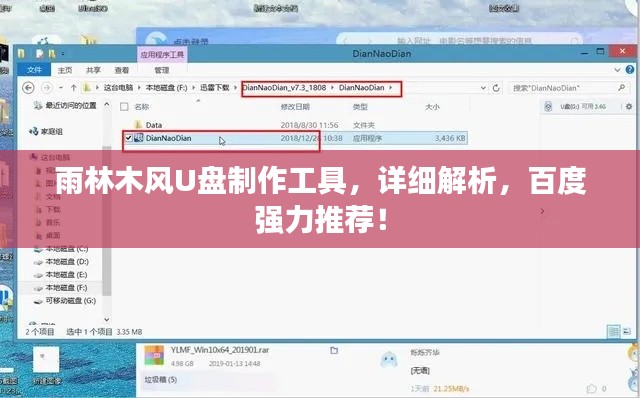The image size is (640, 398).
Task: Click the U盘(G:) available space label
Action: tap(583, 107)
